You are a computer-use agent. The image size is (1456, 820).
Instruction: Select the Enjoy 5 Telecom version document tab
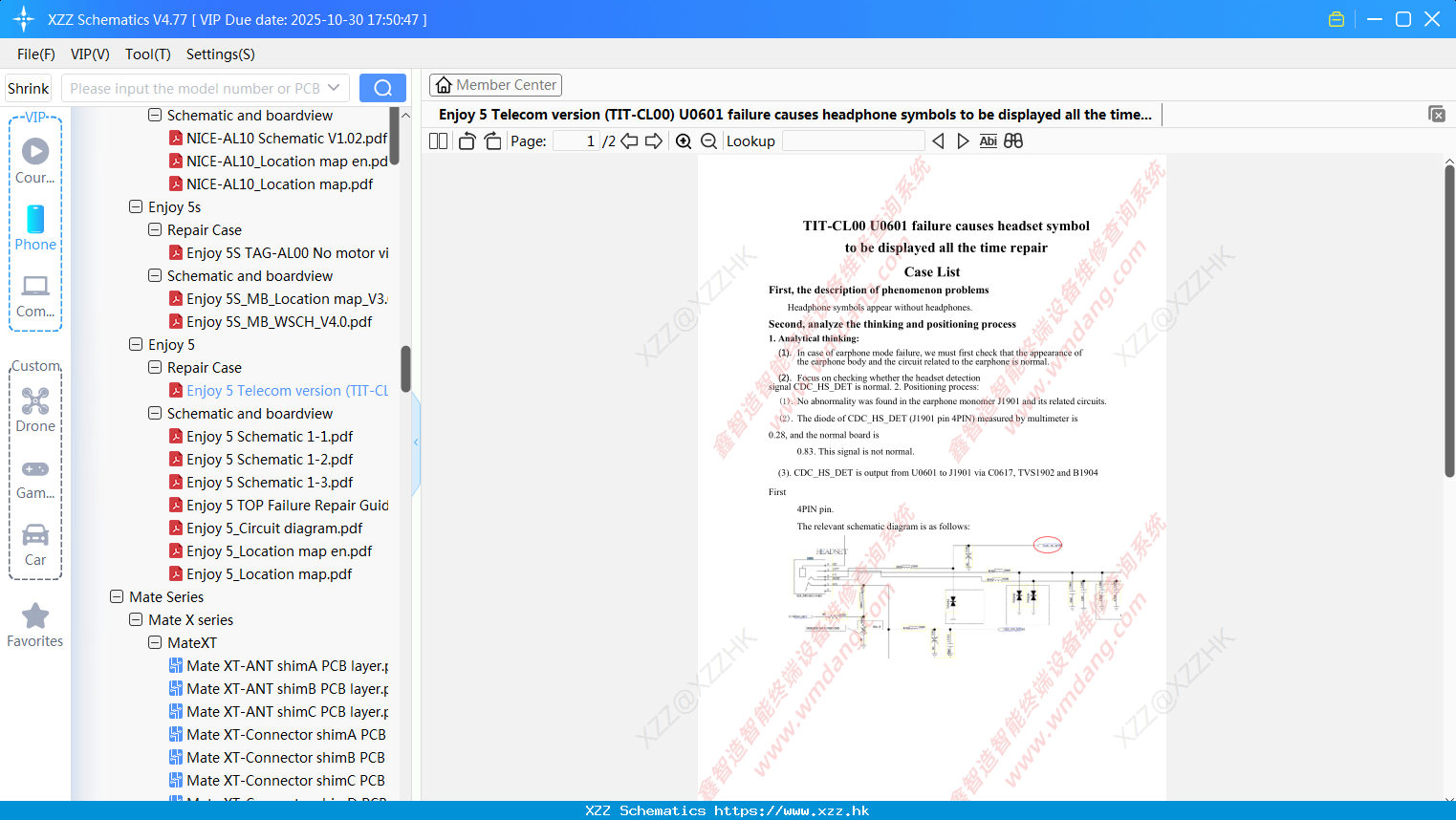pyautogui.click(x=795, y=114)
